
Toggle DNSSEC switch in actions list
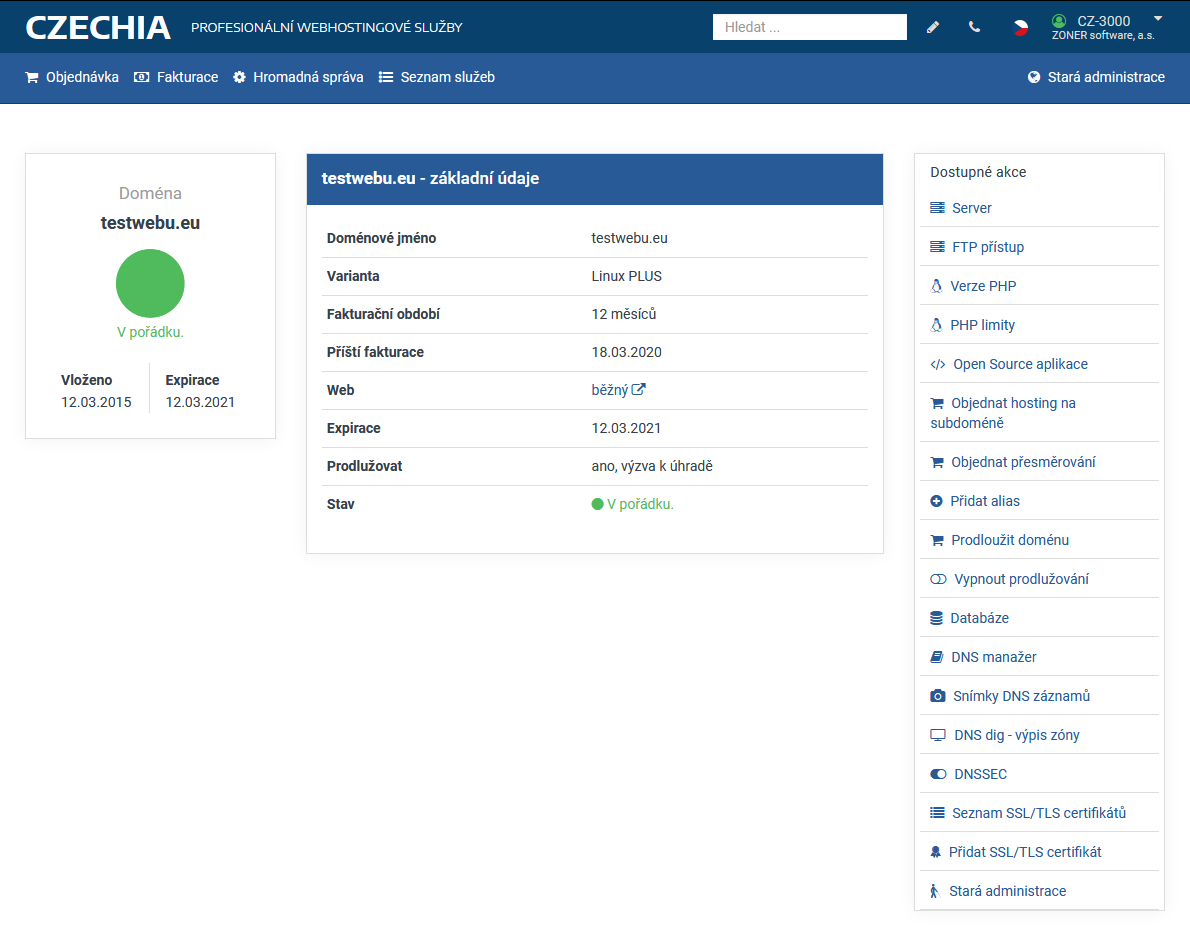point(938,774)
